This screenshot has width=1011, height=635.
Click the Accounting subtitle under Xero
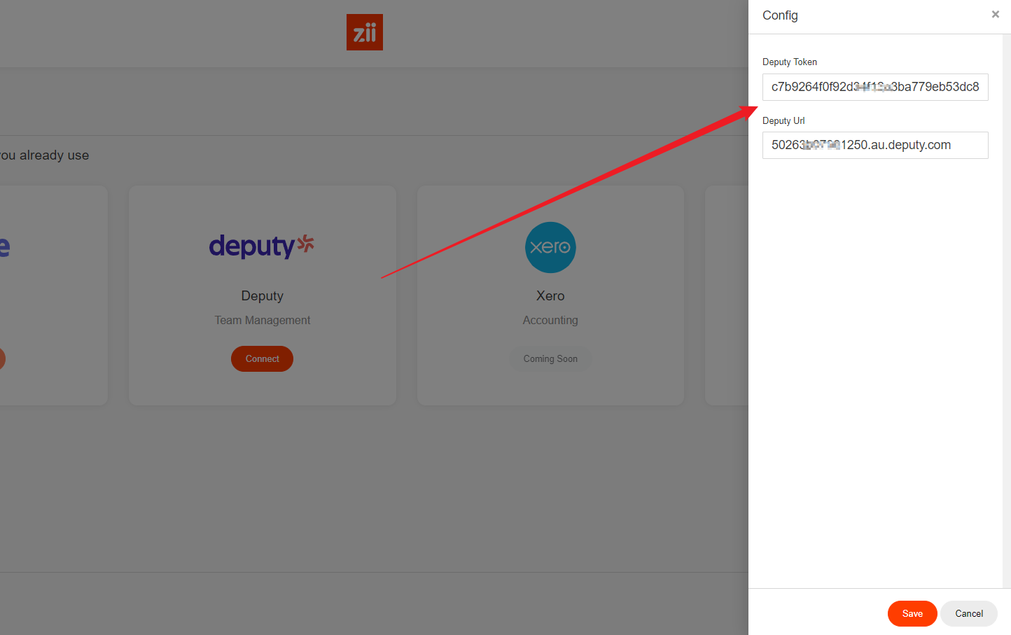(550, 320)
